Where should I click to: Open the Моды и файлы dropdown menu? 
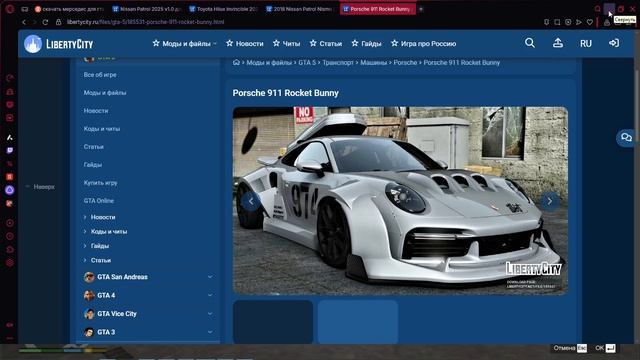184,43
